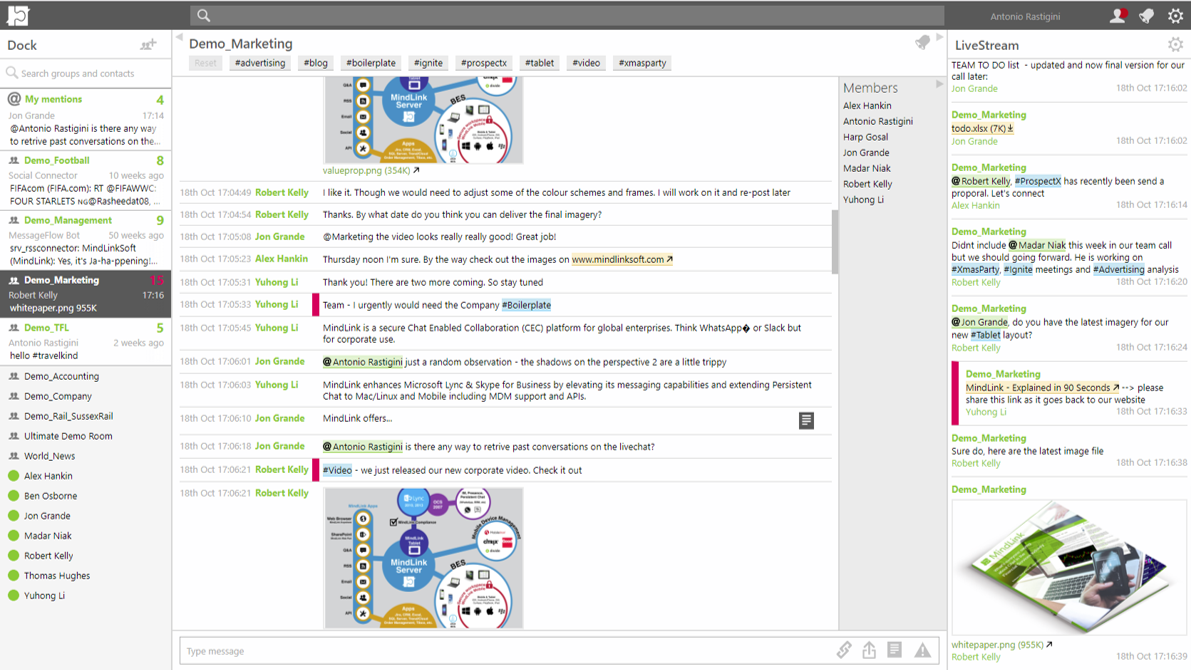
Task: Click the #Tablet hashtag in LiveStream
Action: 985,335
